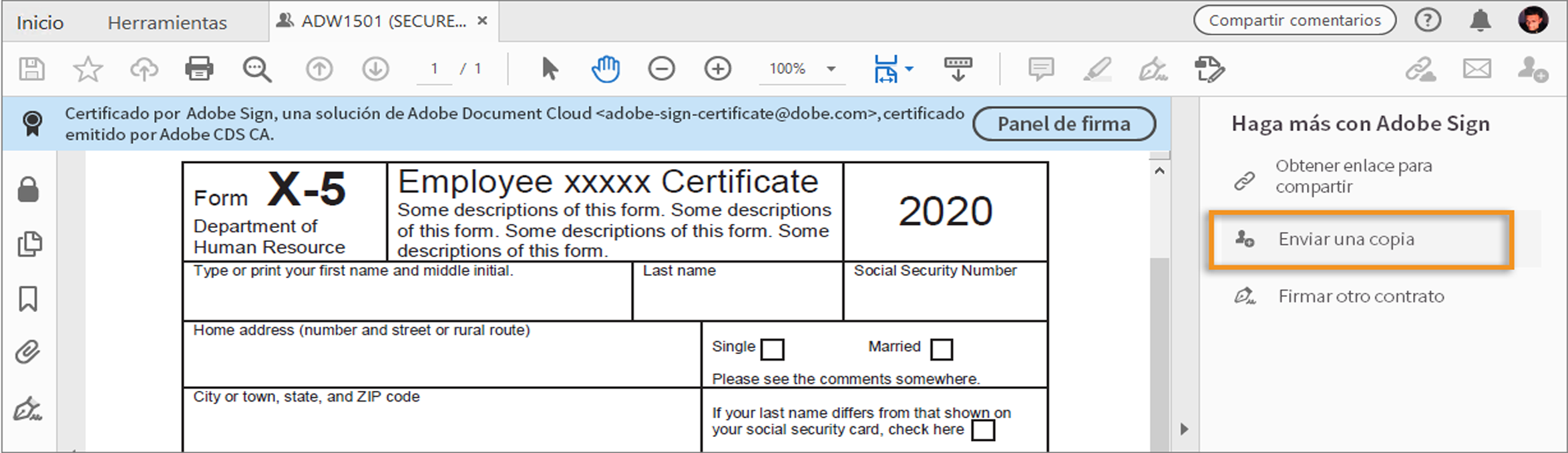Click the notifications bell icon
Viewport: 1568px width, 453px height.
(1481, 21)
